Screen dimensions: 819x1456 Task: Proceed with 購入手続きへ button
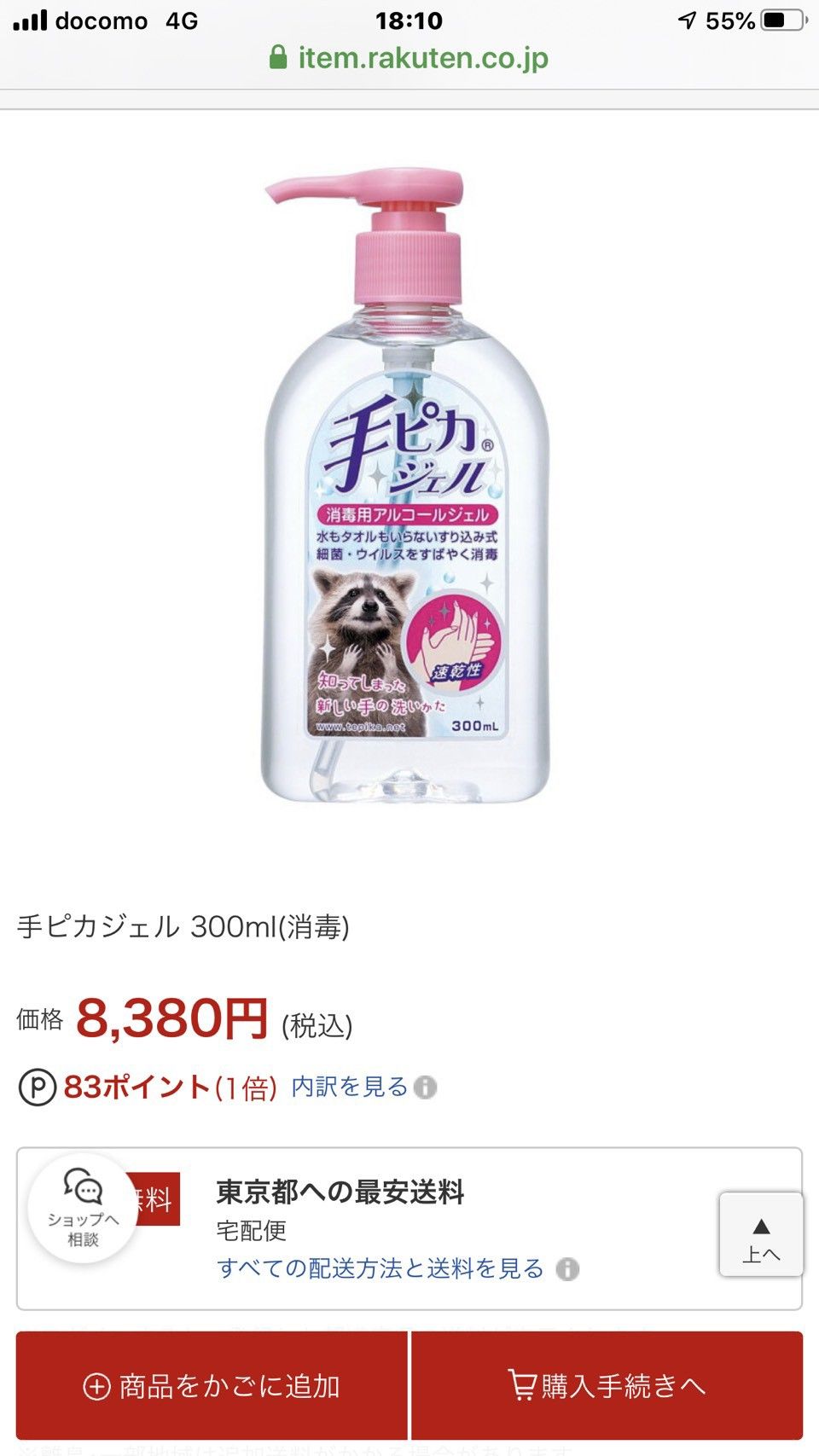coord(607,1385)
